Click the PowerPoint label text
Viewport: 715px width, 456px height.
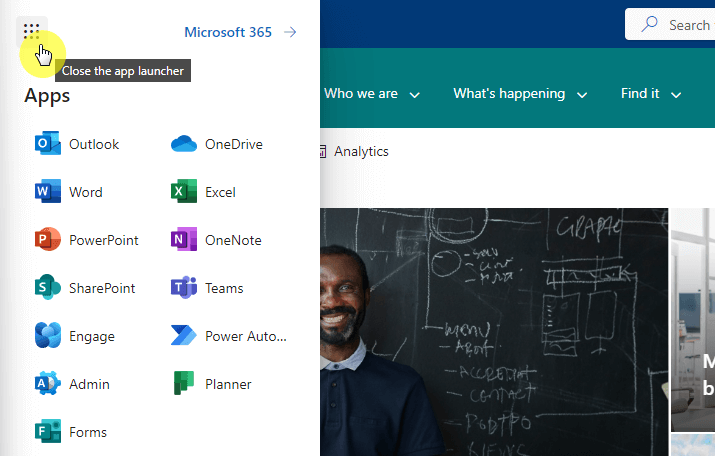click(104, 240)
